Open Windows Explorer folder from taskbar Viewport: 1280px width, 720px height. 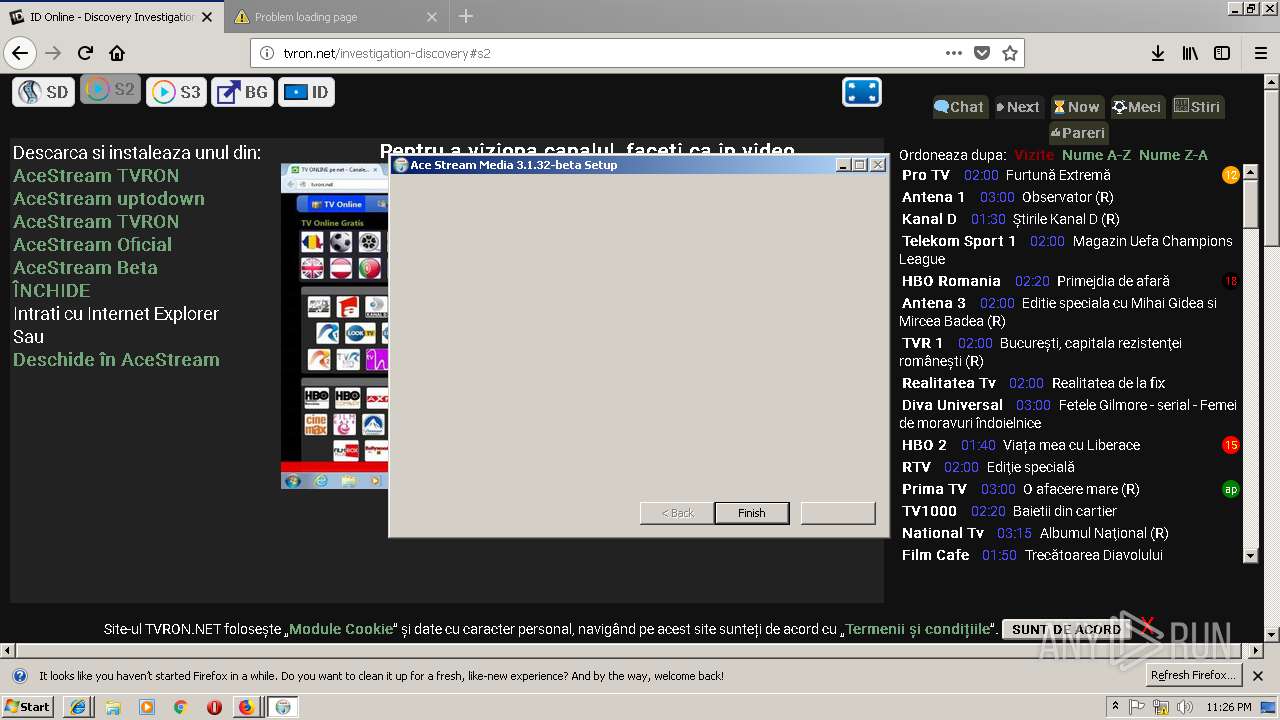point(112,707)
